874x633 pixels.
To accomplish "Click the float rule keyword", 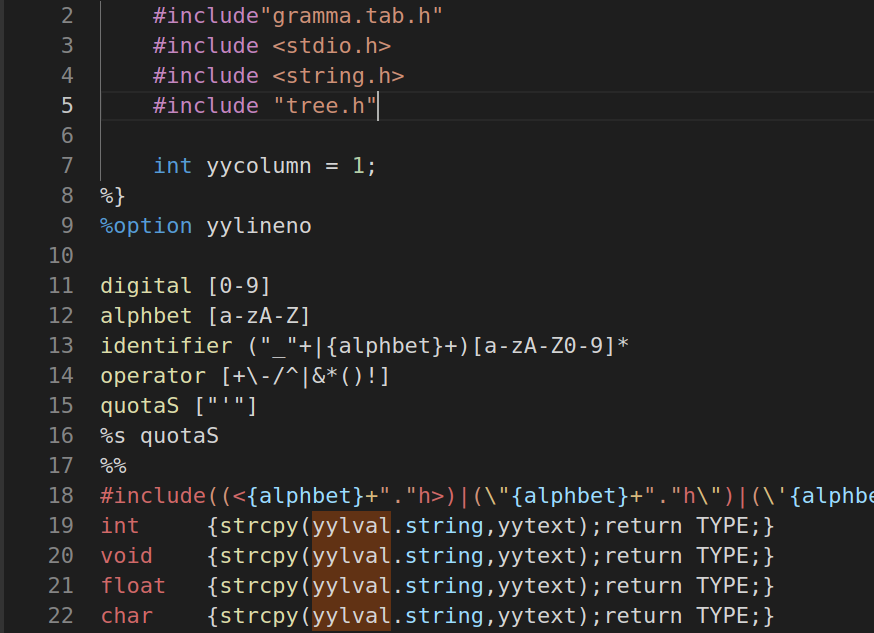I will (x=133, y=586).
